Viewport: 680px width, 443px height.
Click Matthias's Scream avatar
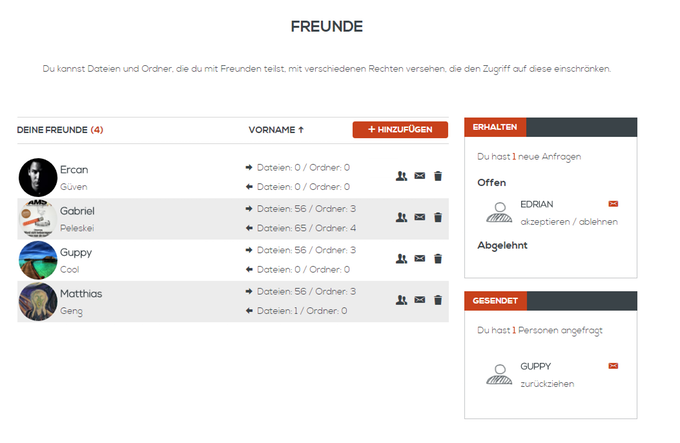[x=38, y=301]
